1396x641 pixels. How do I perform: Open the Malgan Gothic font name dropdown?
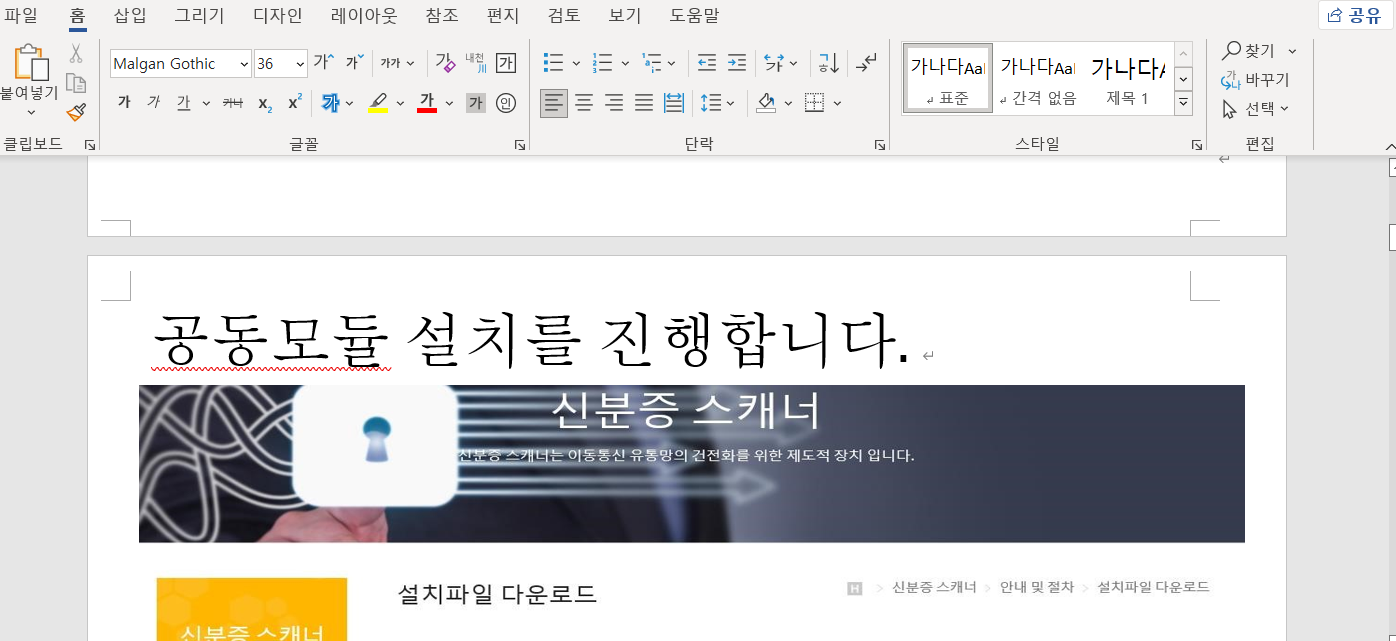coord(244,64)
